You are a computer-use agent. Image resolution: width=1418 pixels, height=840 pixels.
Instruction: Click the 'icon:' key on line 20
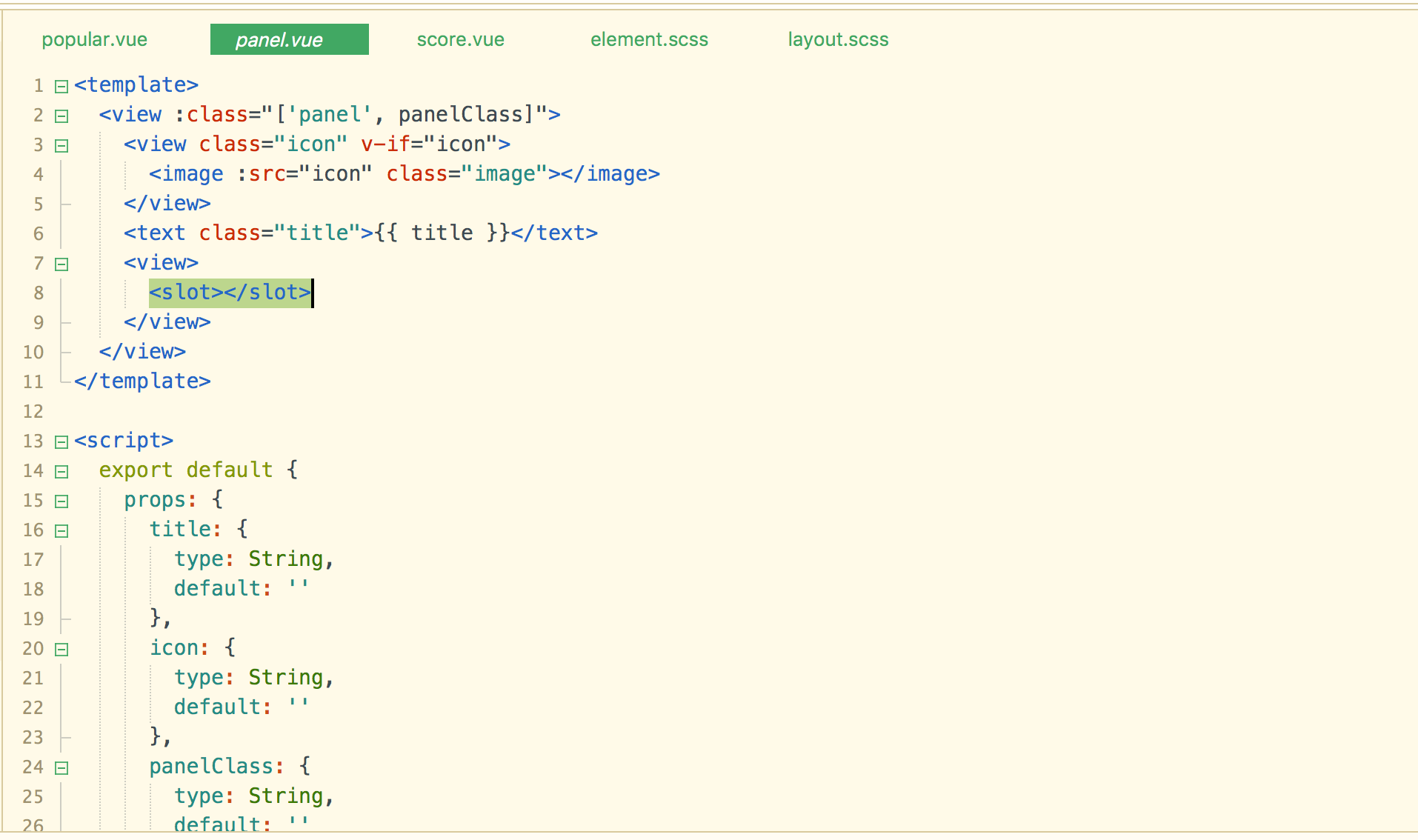(x=180, y=648)
